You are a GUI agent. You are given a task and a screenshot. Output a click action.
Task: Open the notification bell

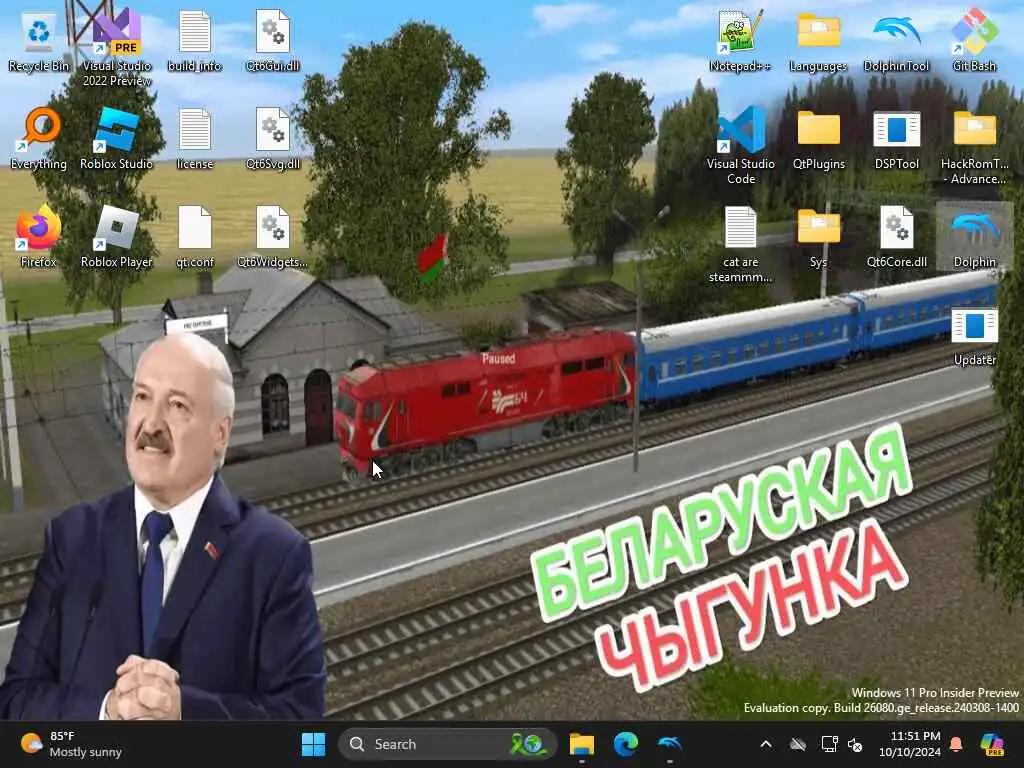tap(956, 744)
